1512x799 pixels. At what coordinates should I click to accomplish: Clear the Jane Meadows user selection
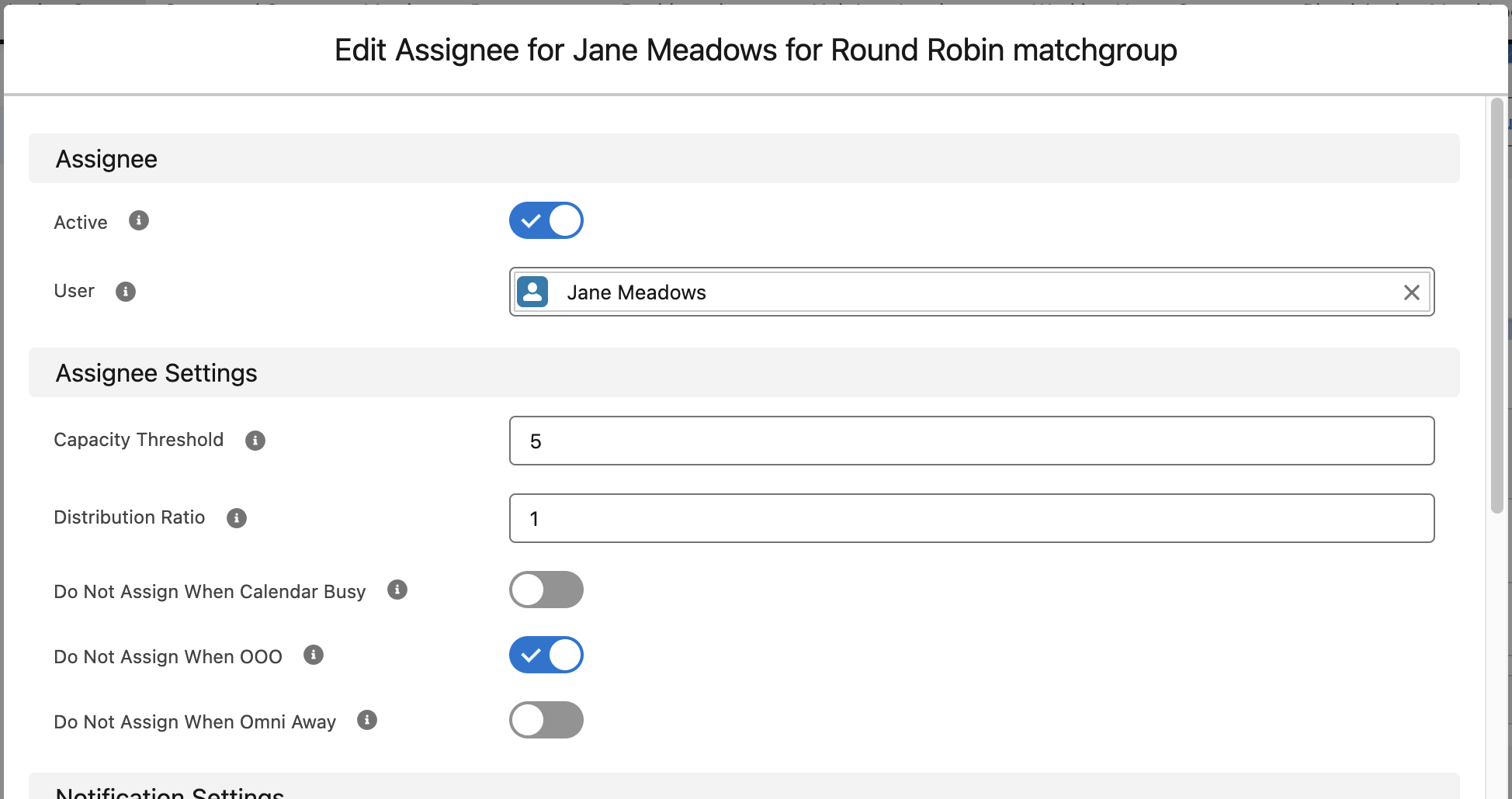[x=1412, y=292]
